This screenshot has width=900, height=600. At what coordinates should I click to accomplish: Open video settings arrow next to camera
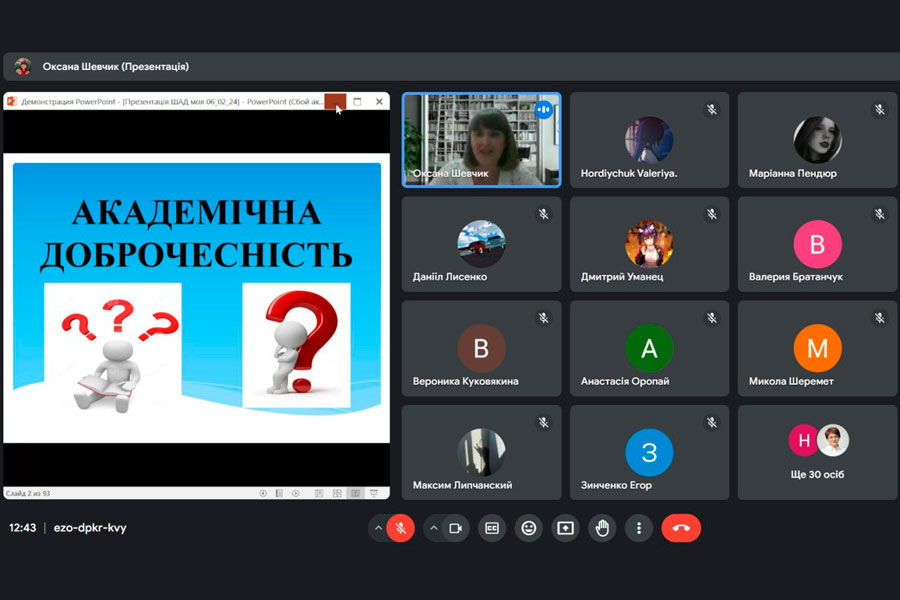coord(434,528)
